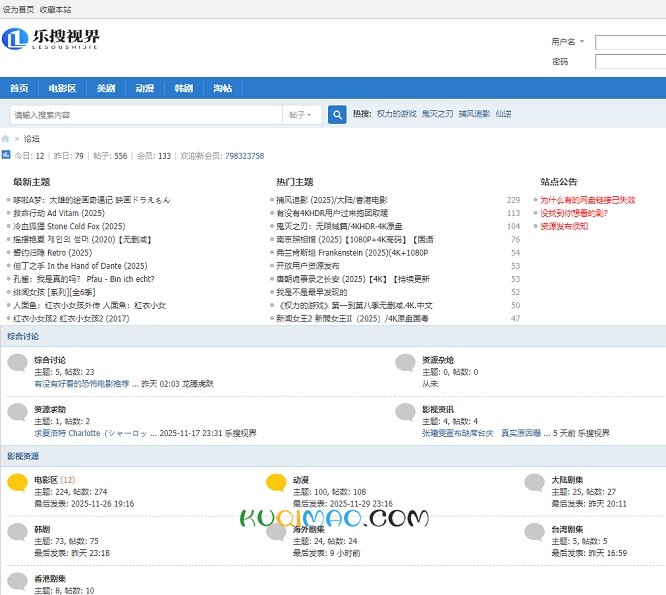
Task: Open announcement 资源发布须知
Action: pyautogui.click(x=564, y=226)
